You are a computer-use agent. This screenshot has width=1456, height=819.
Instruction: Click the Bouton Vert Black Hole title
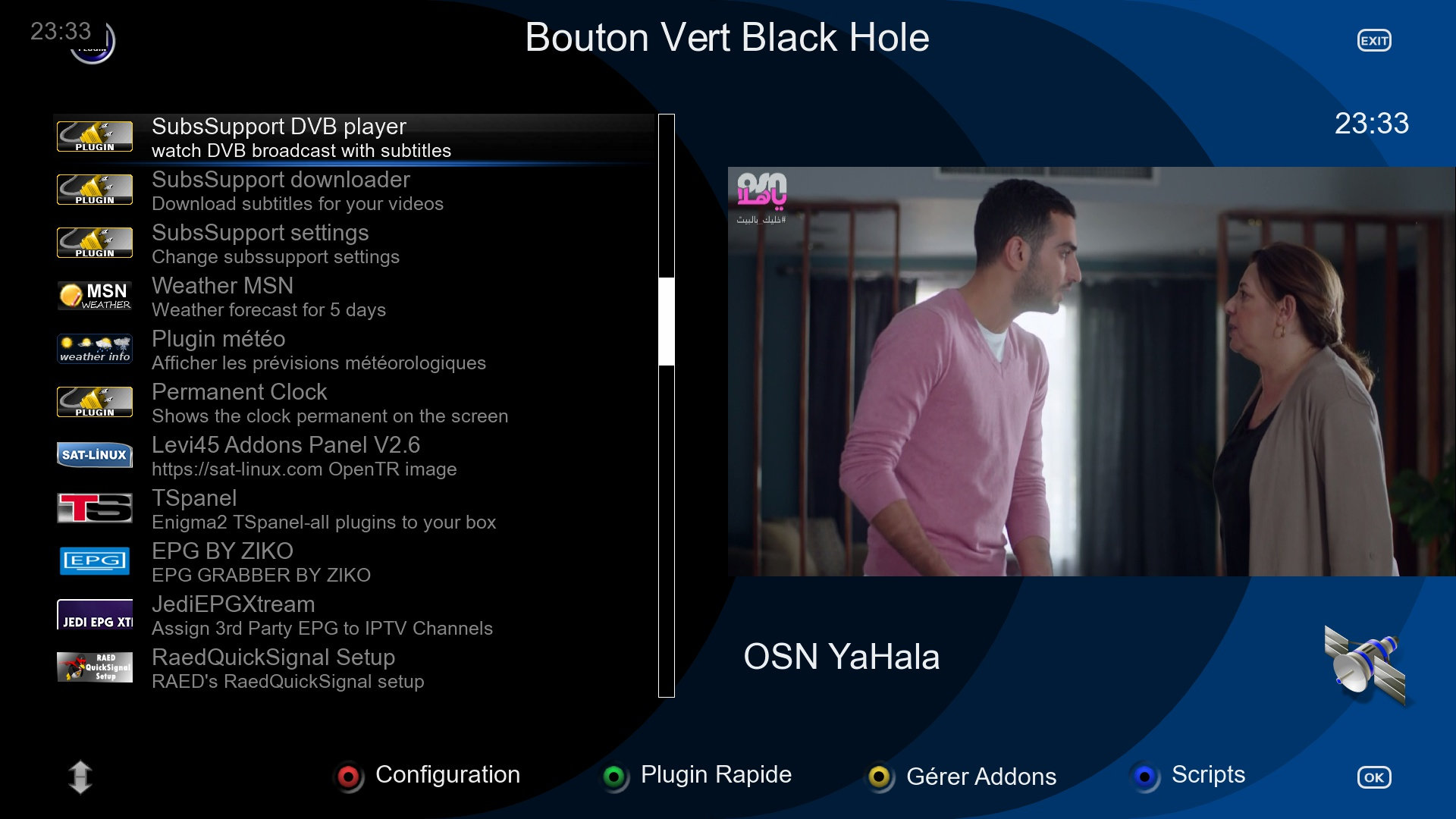tap(727, 37)
